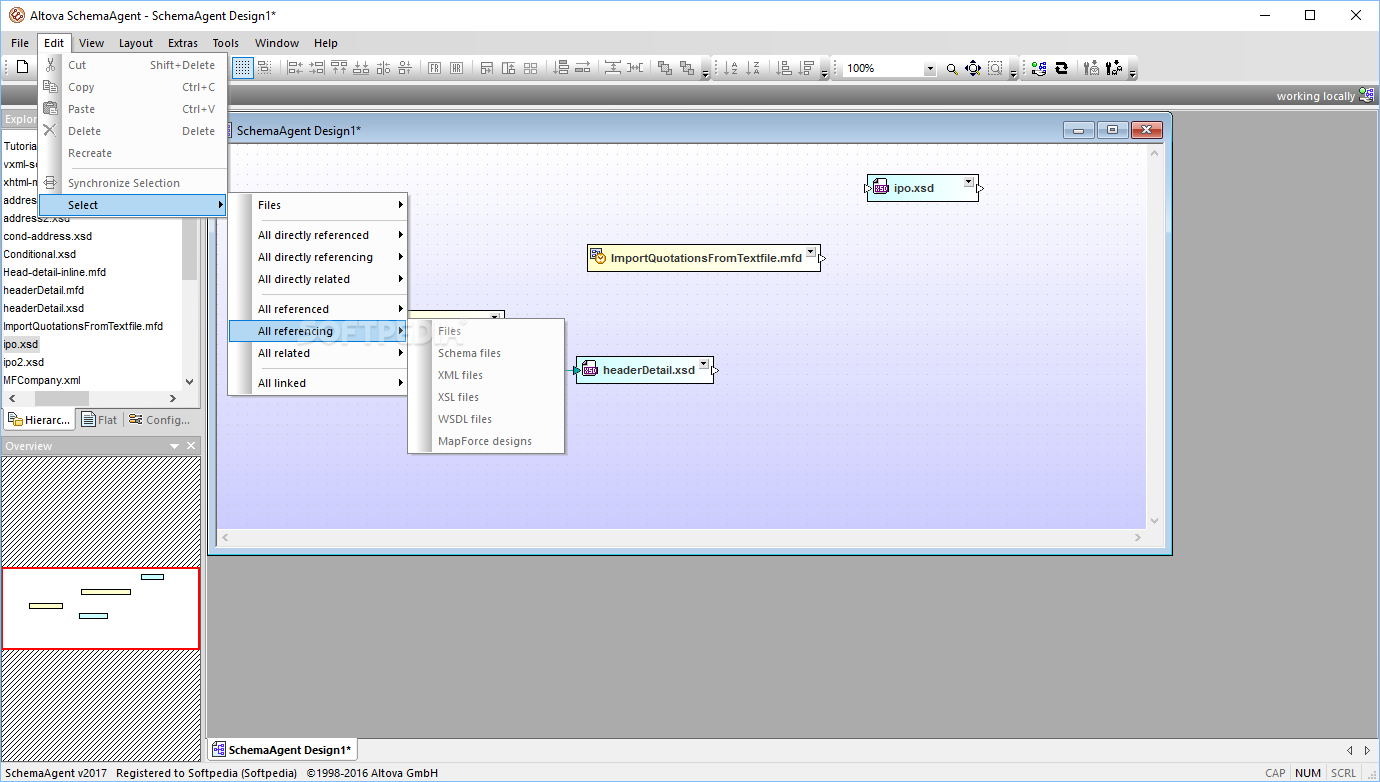1380x782 pixels.
Task: Open the Tools menu
Action: tap(226, 43)
